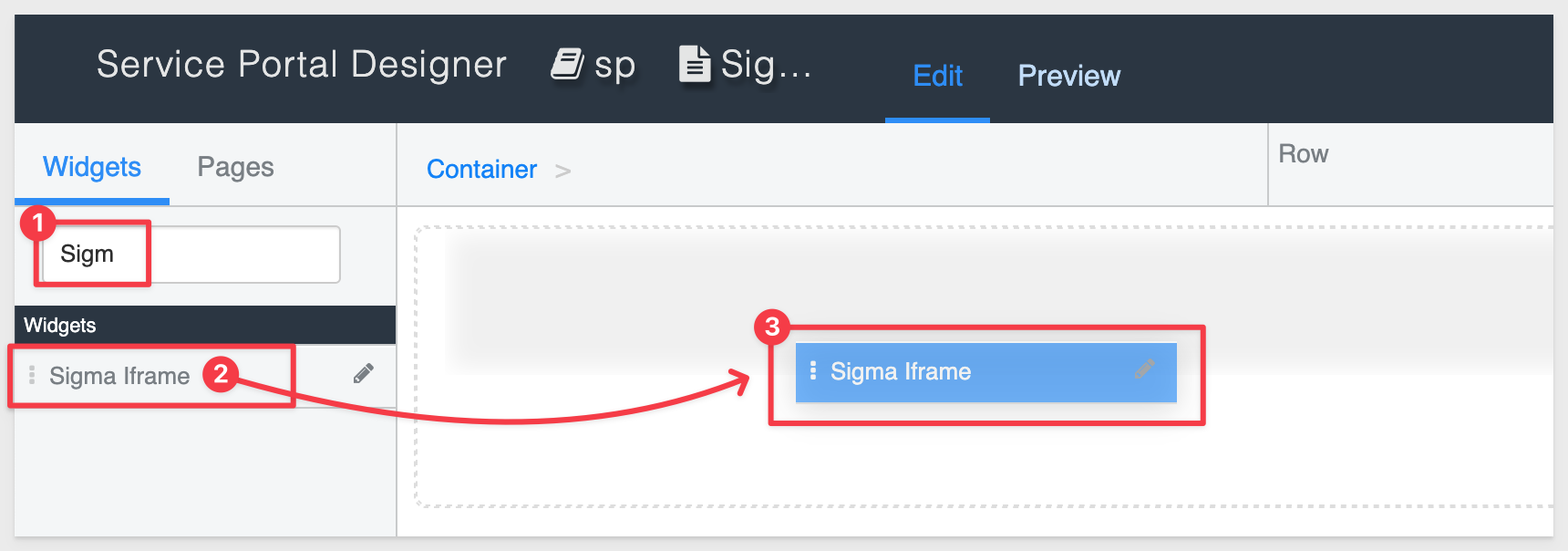Click drag handle dots of sidebar Sigma Iframe

tap(32, 375)
